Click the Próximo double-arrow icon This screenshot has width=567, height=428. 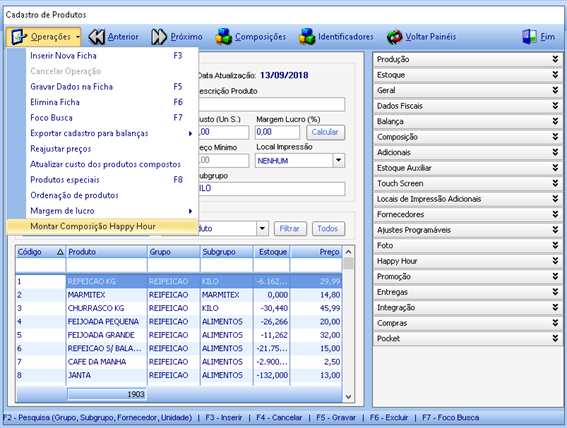click(x=159, y=37)
